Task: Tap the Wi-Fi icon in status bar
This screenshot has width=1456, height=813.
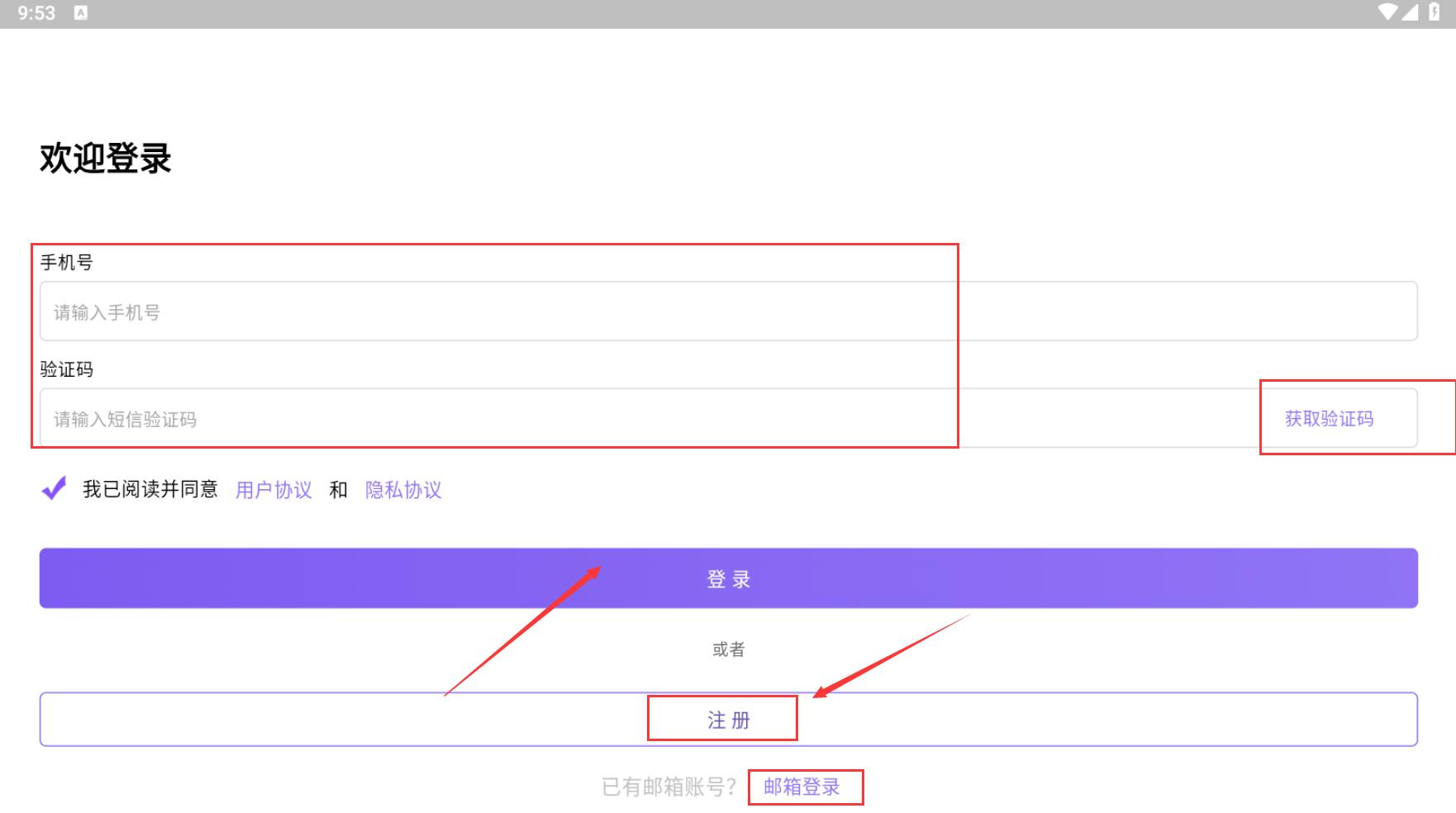Action: tap(1387, 12)
